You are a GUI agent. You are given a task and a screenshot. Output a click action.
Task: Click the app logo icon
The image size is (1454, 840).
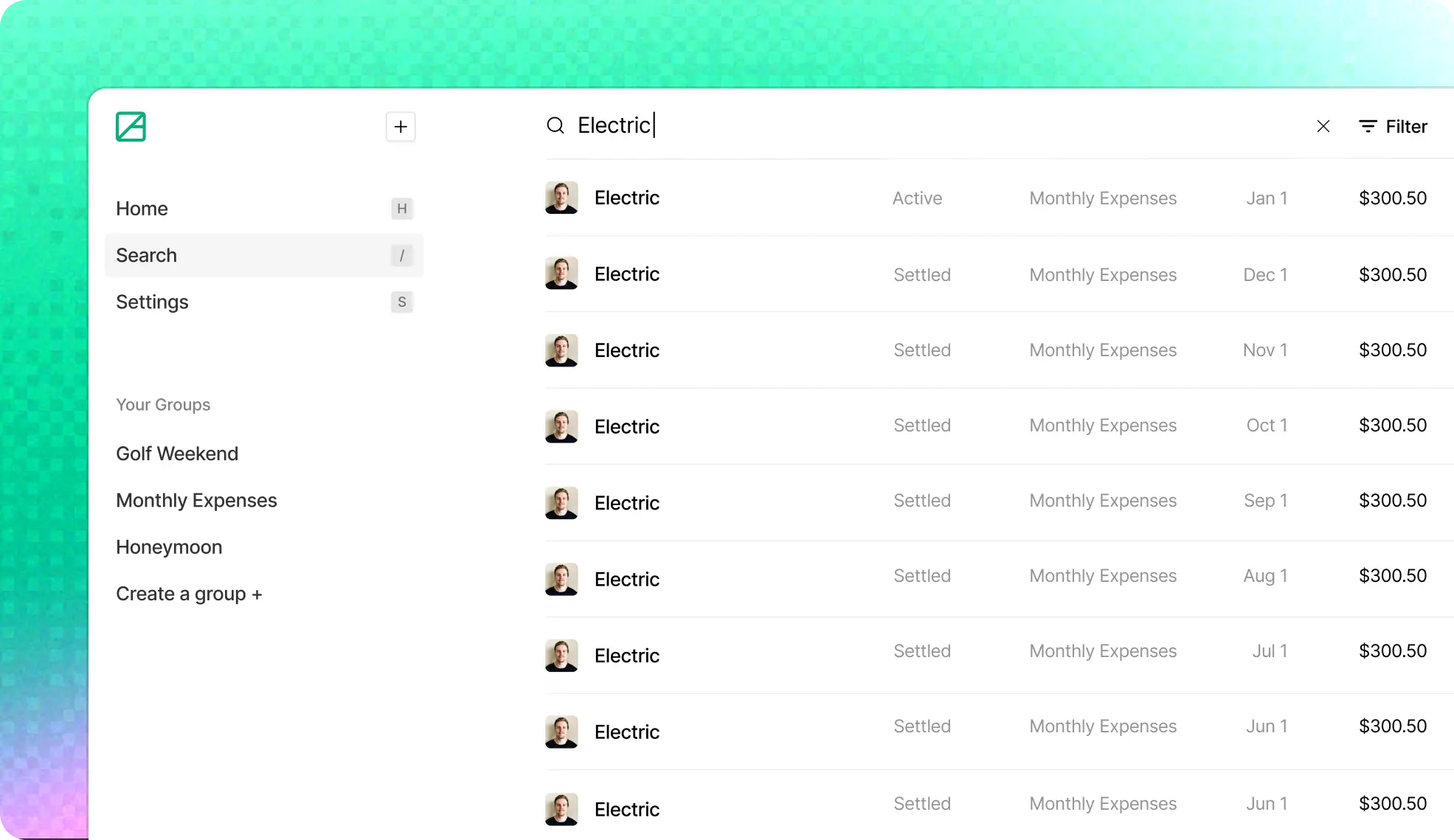(131, 126)
